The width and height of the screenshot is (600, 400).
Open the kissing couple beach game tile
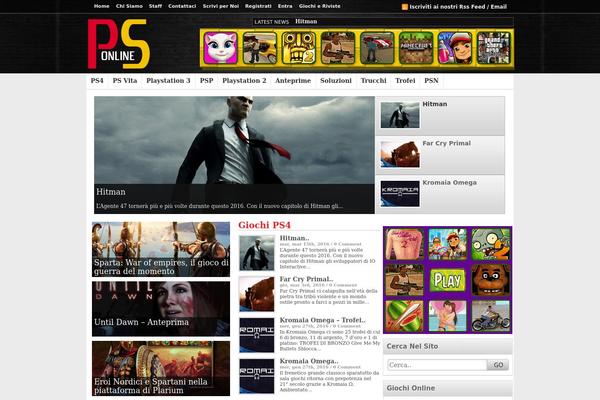tap(447, 316)
